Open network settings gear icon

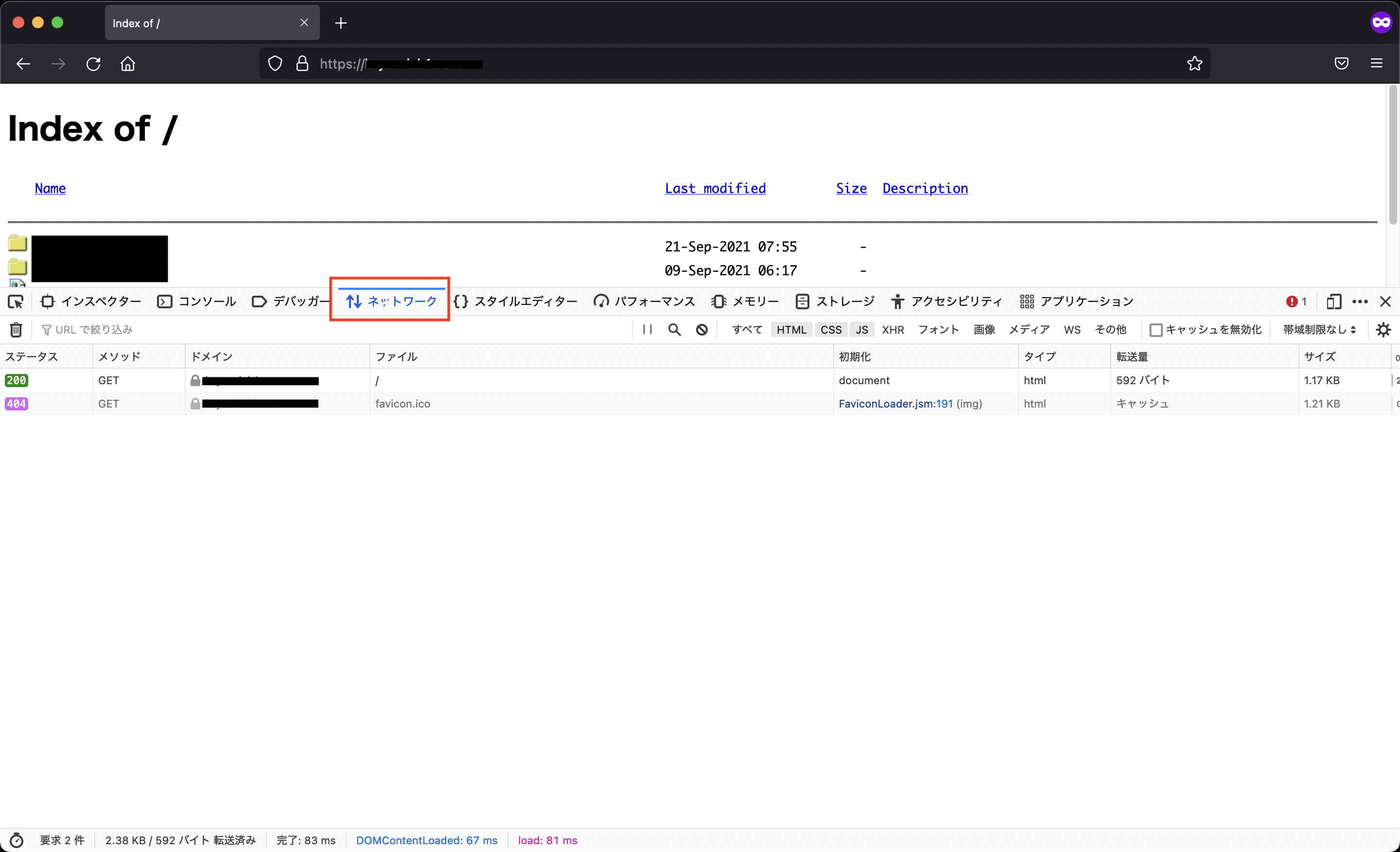pyautogui.click(x=1383, y=330)
